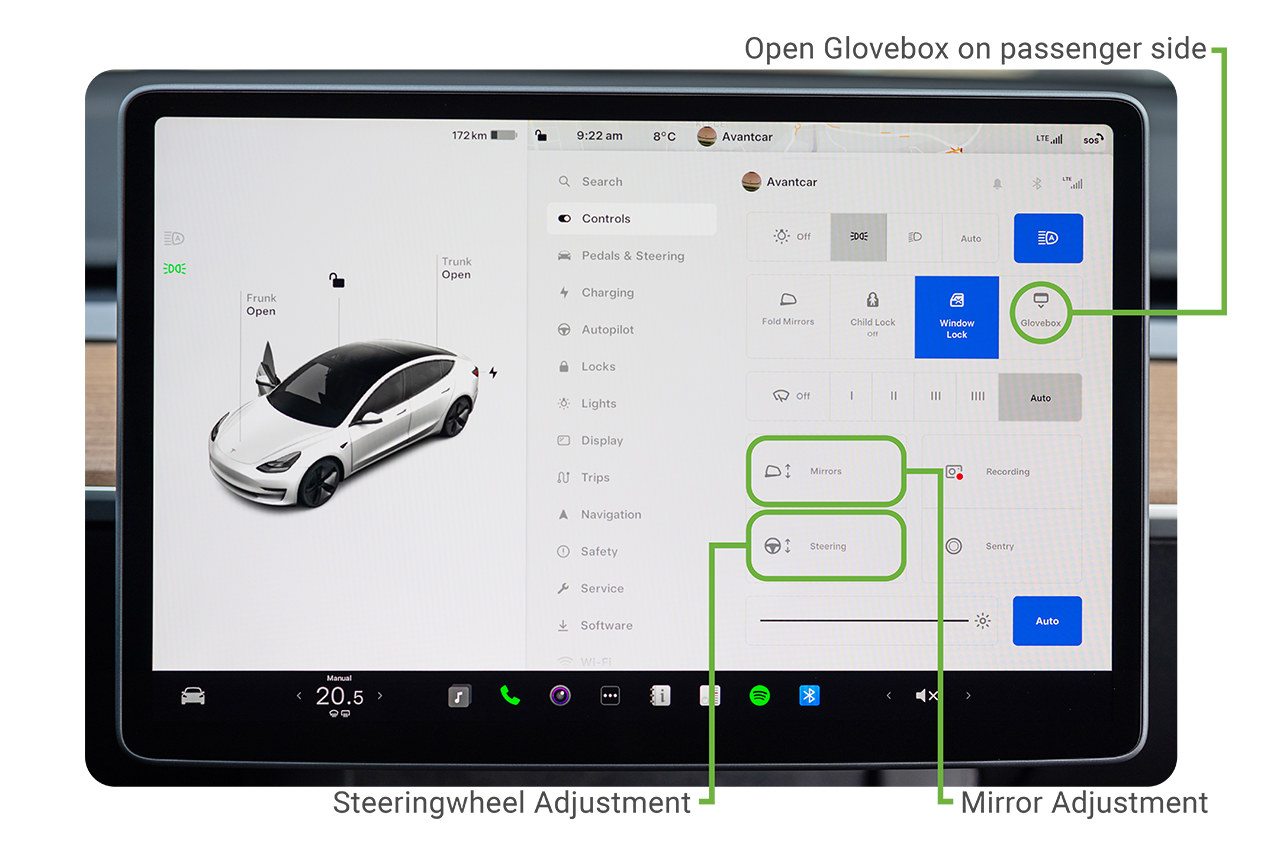Select wiper speed II
The image size is (1280, 853).
894,396
